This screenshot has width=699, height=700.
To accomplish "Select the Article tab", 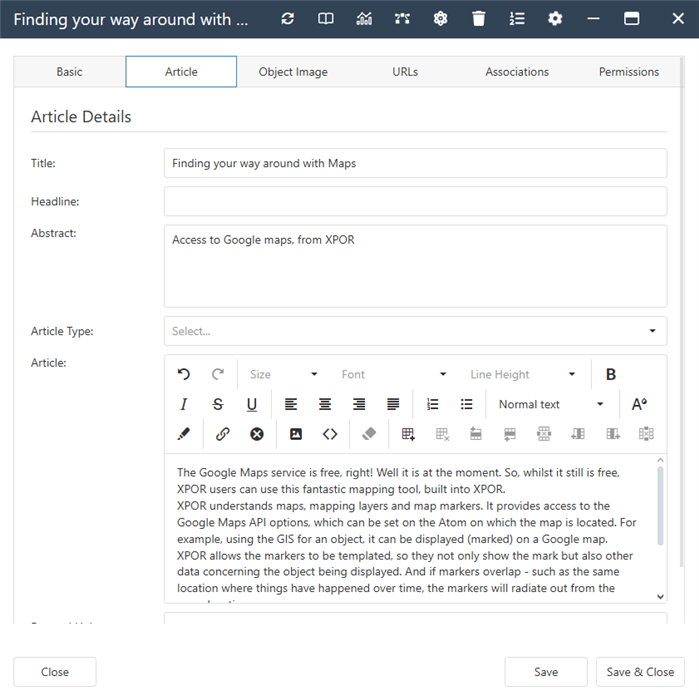I will (x=181, y=72).
